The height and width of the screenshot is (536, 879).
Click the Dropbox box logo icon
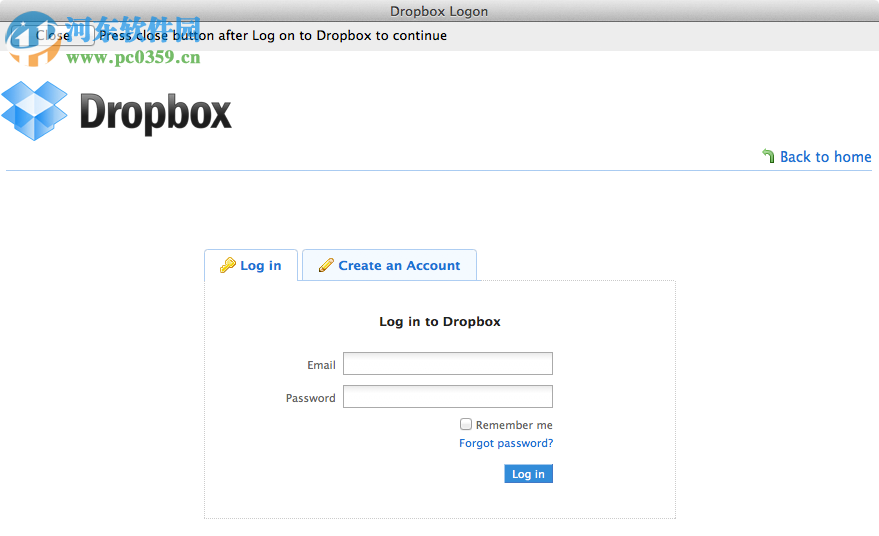[34, 110]
